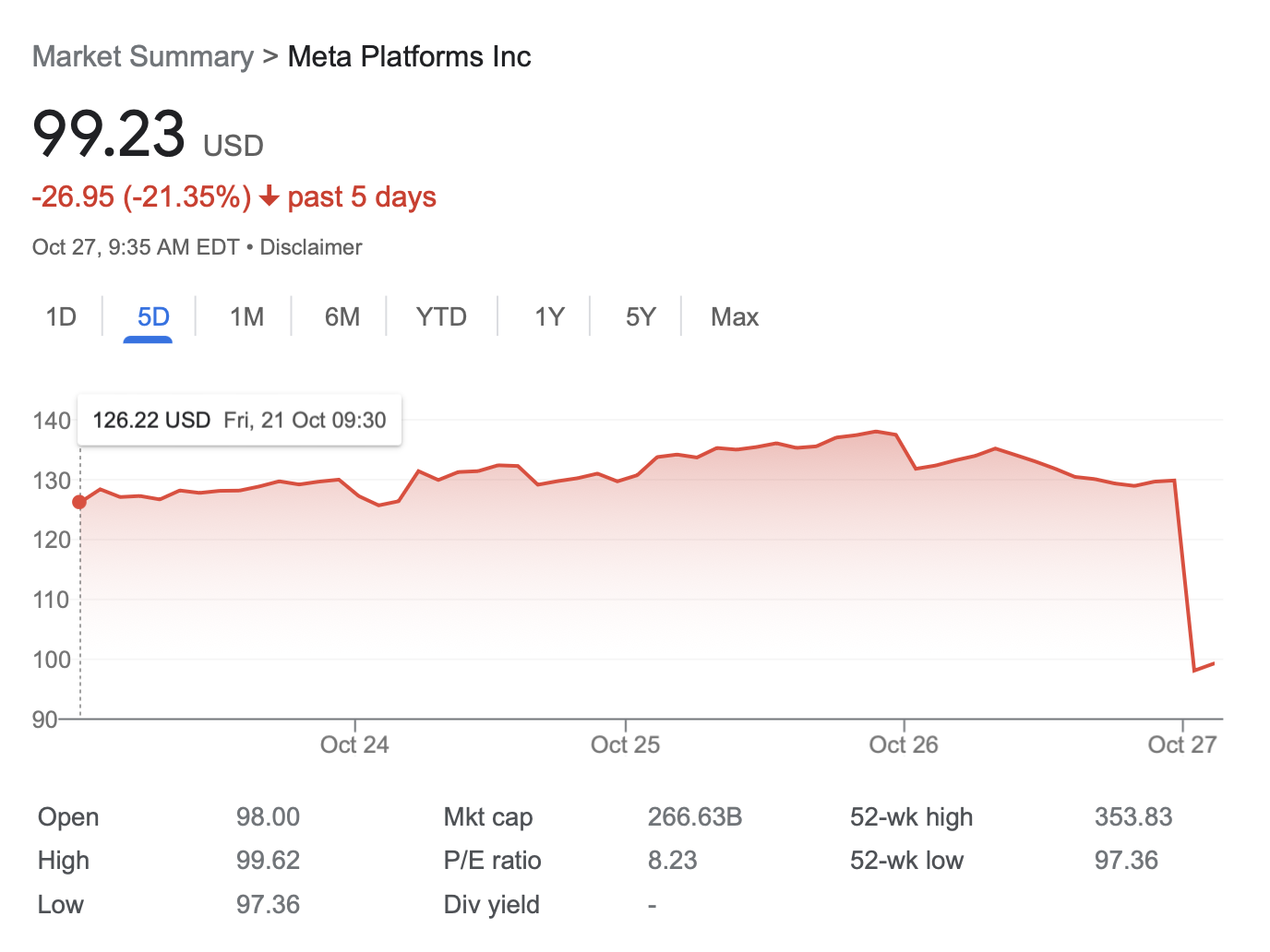The image size is (1270, 952).
Task: Select the 5D time range tab
Action: pos(153,317)
